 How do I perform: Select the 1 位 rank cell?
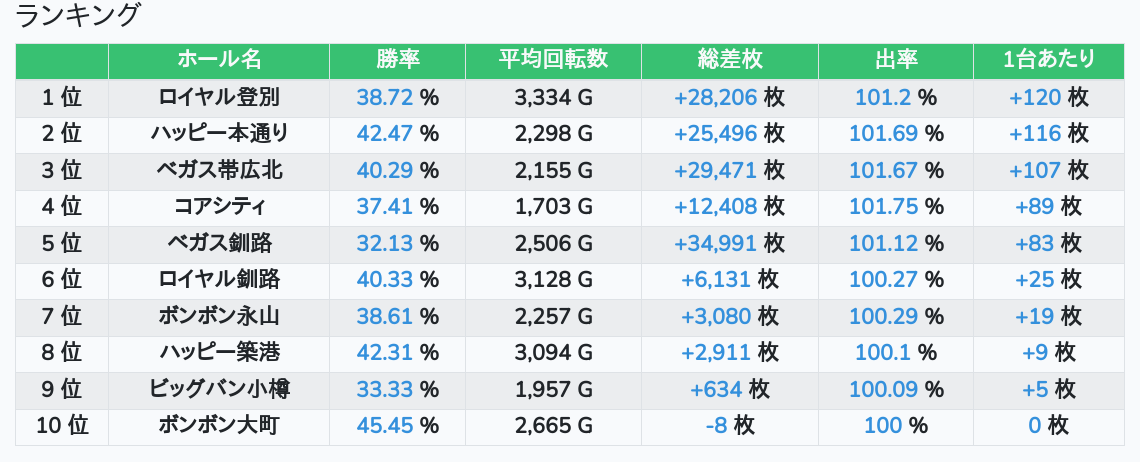click(x=62, y=97)
